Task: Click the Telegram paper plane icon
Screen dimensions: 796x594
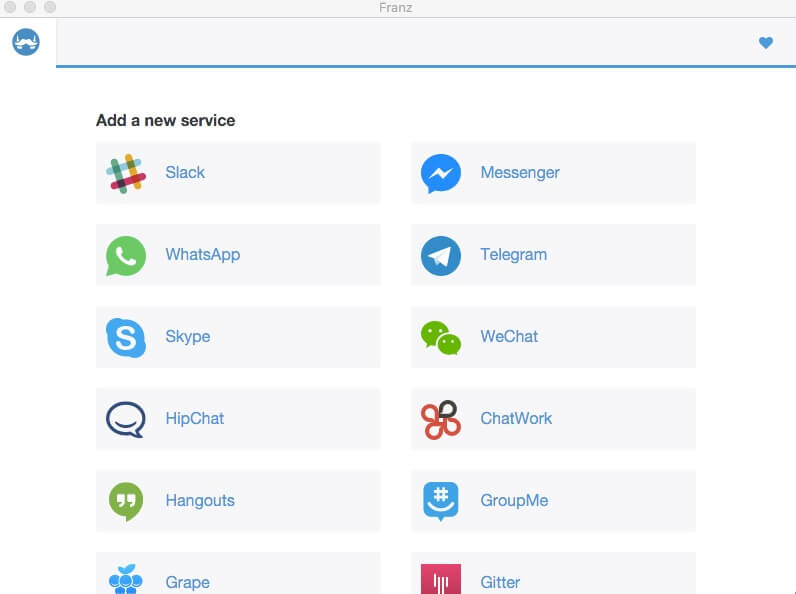Action: 441,255
